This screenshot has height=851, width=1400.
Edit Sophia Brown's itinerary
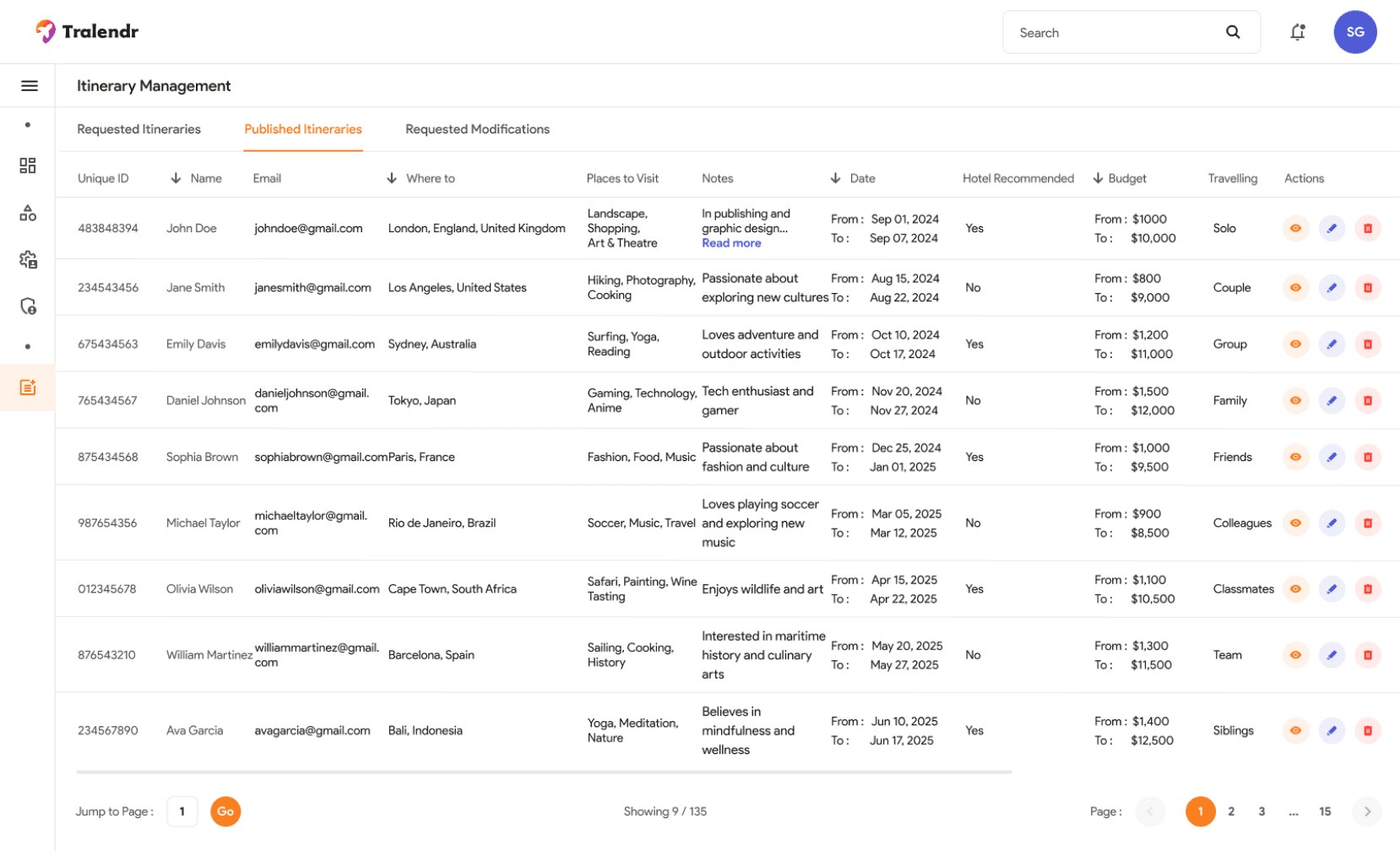(1332, 458)
